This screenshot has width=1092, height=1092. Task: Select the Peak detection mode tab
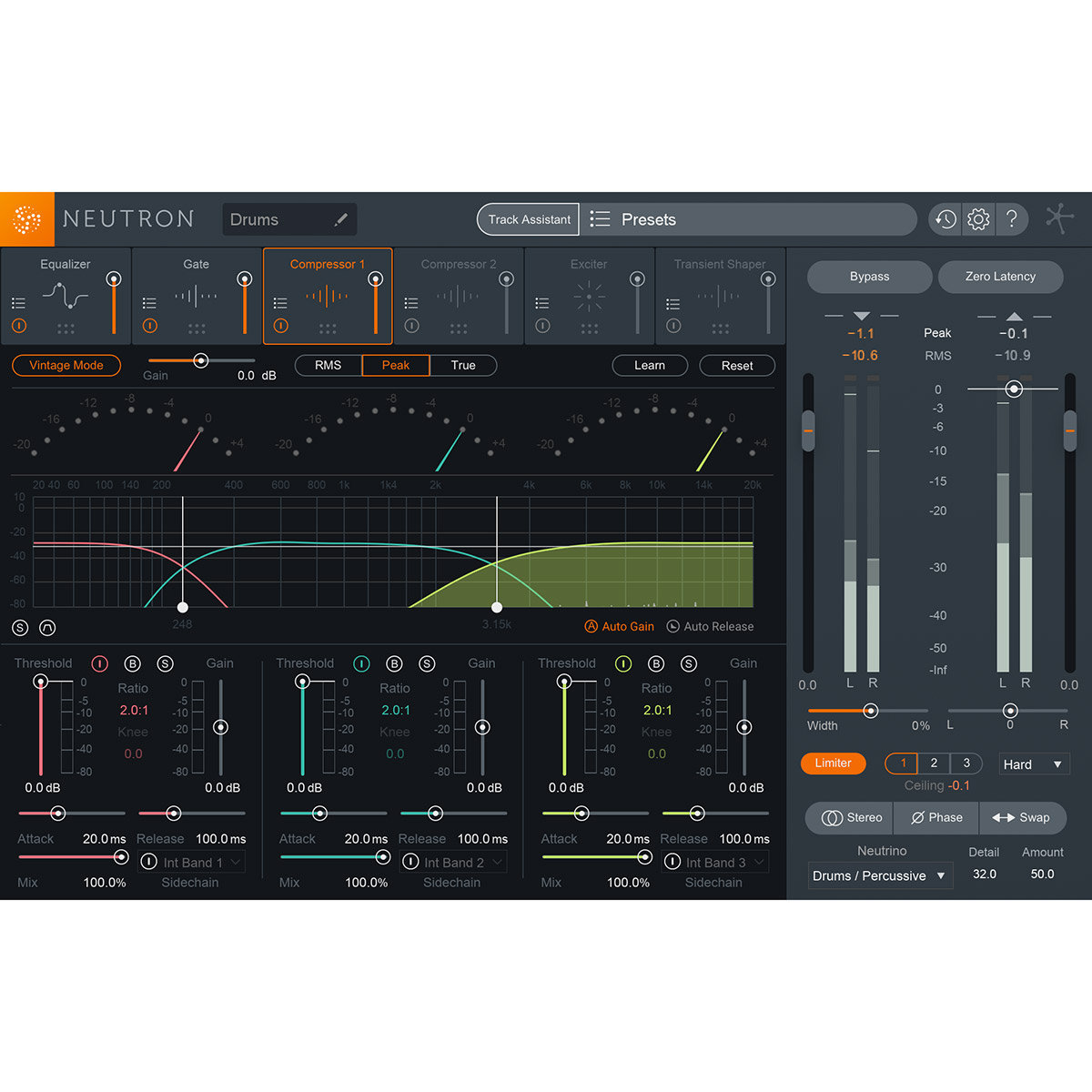coord(395,365)
